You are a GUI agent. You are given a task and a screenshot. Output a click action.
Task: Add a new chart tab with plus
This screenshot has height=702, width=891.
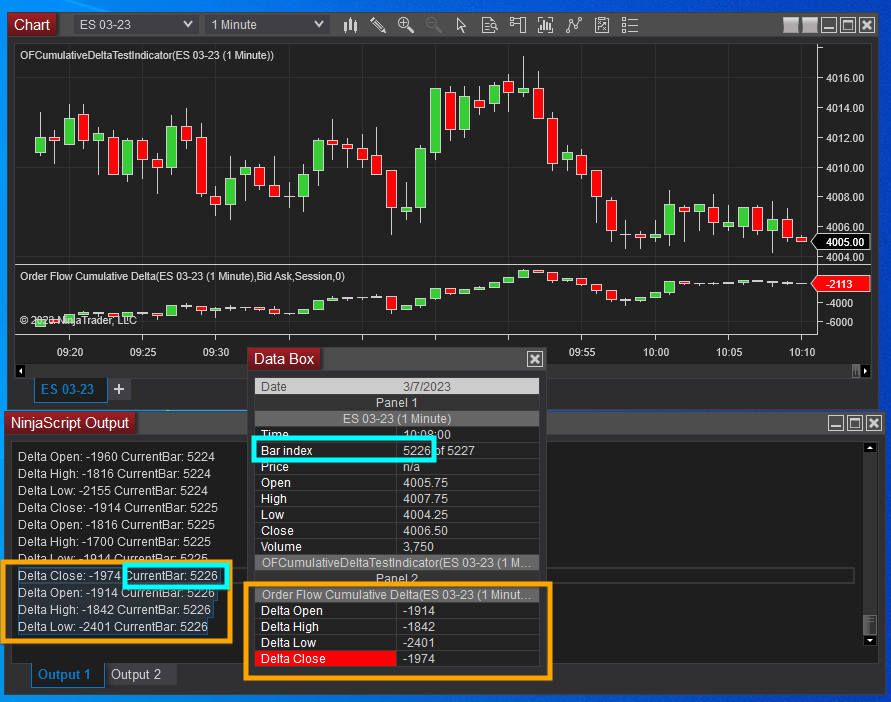[119, 389]
